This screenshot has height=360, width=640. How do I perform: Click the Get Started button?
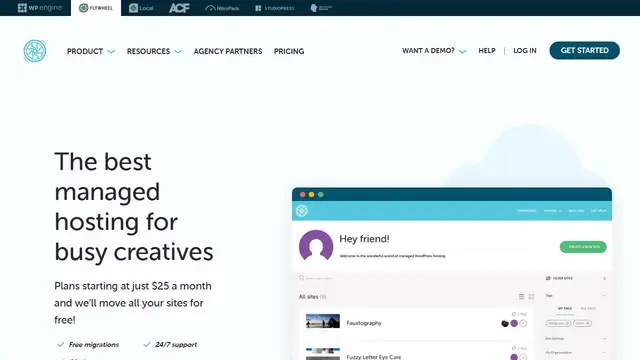point(584,50)
